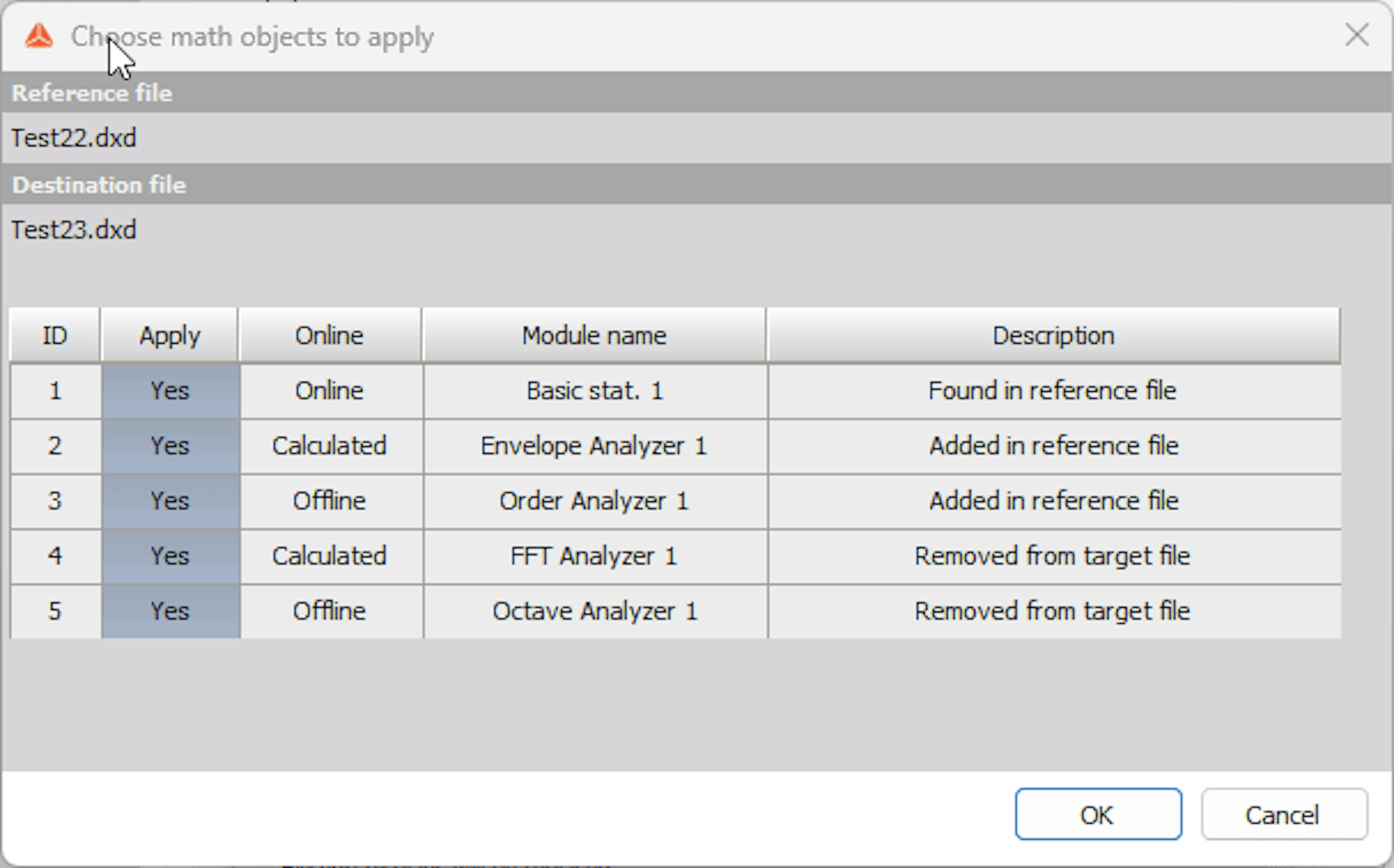Select the Envelope Analyzer 1 module name cell

595,446
